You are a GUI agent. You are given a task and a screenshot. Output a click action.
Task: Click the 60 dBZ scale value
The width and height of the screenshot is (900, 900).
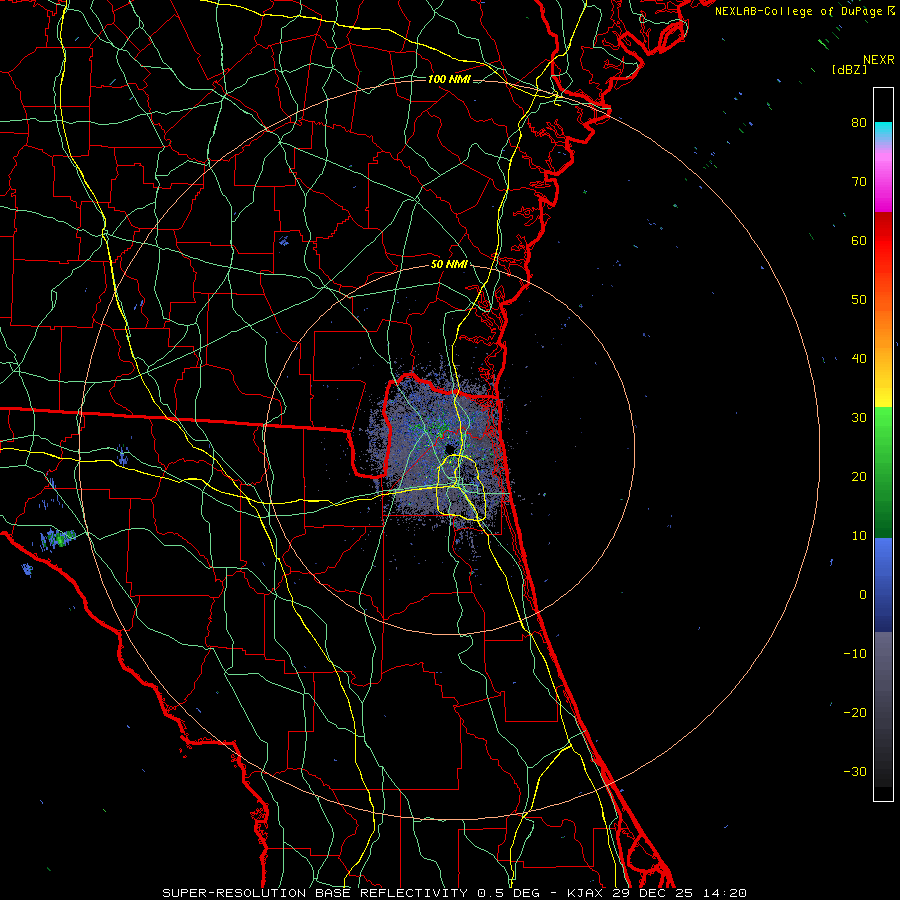click(x=859, y=241)
